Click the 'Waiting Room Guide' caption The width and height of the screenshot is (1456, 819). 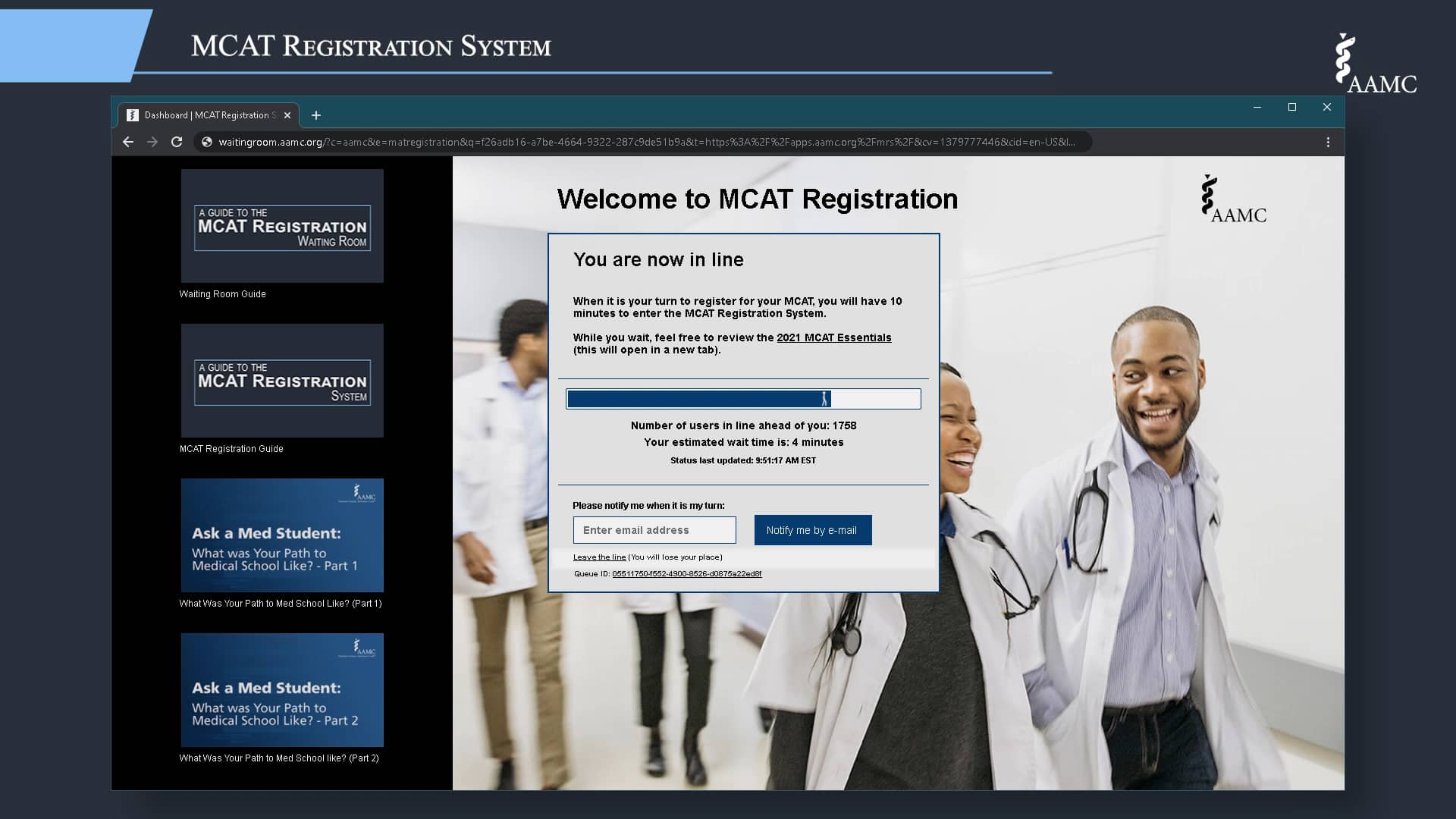coord(222,294)
